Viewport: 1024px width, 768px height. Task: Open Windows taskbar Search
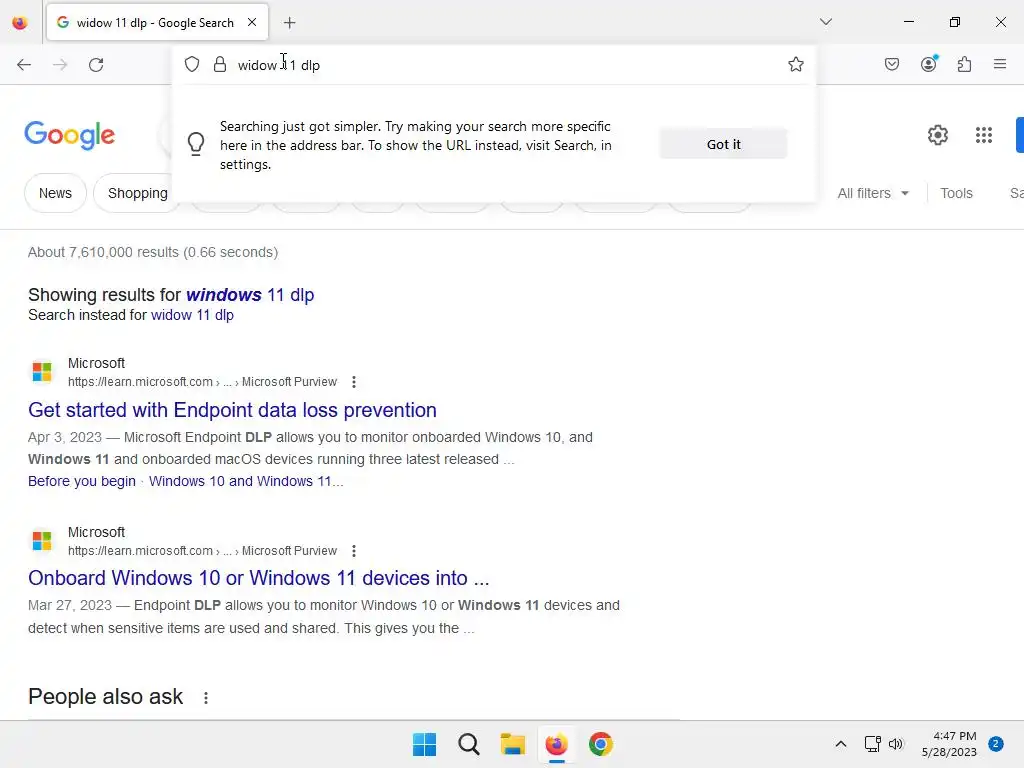(469, 744)
